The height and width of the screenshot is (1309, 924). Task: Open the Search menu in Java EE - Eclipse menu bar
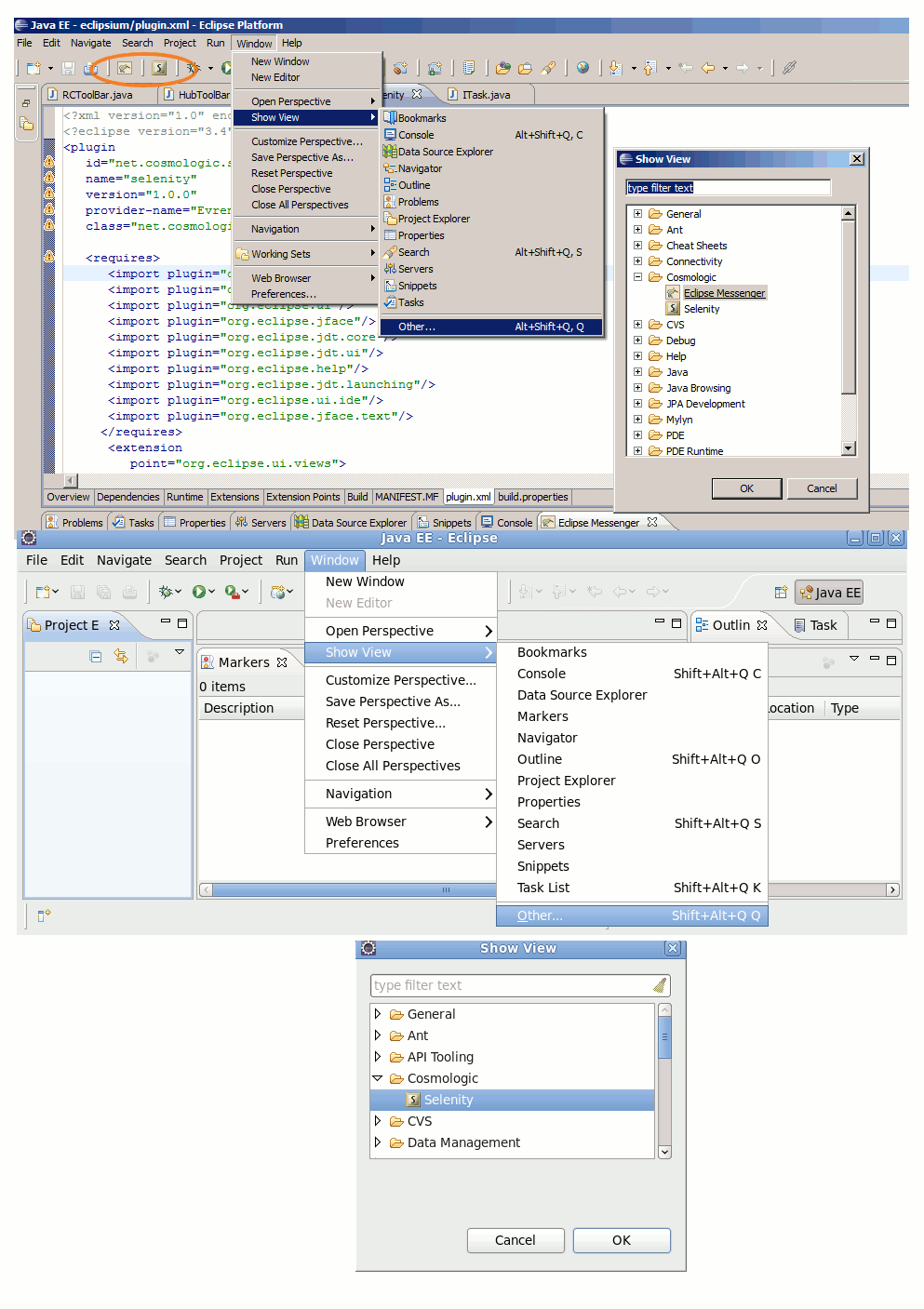tap(185, 560)
